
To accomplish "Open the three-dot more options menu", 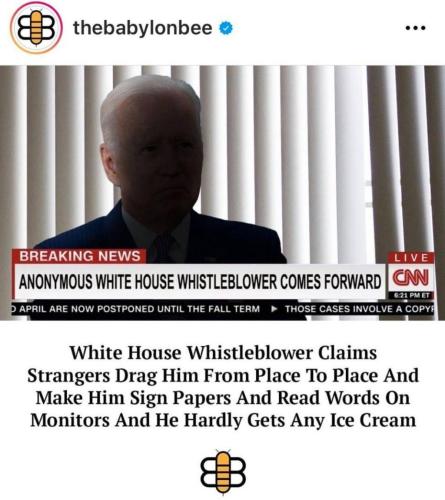I will point(415,28).
